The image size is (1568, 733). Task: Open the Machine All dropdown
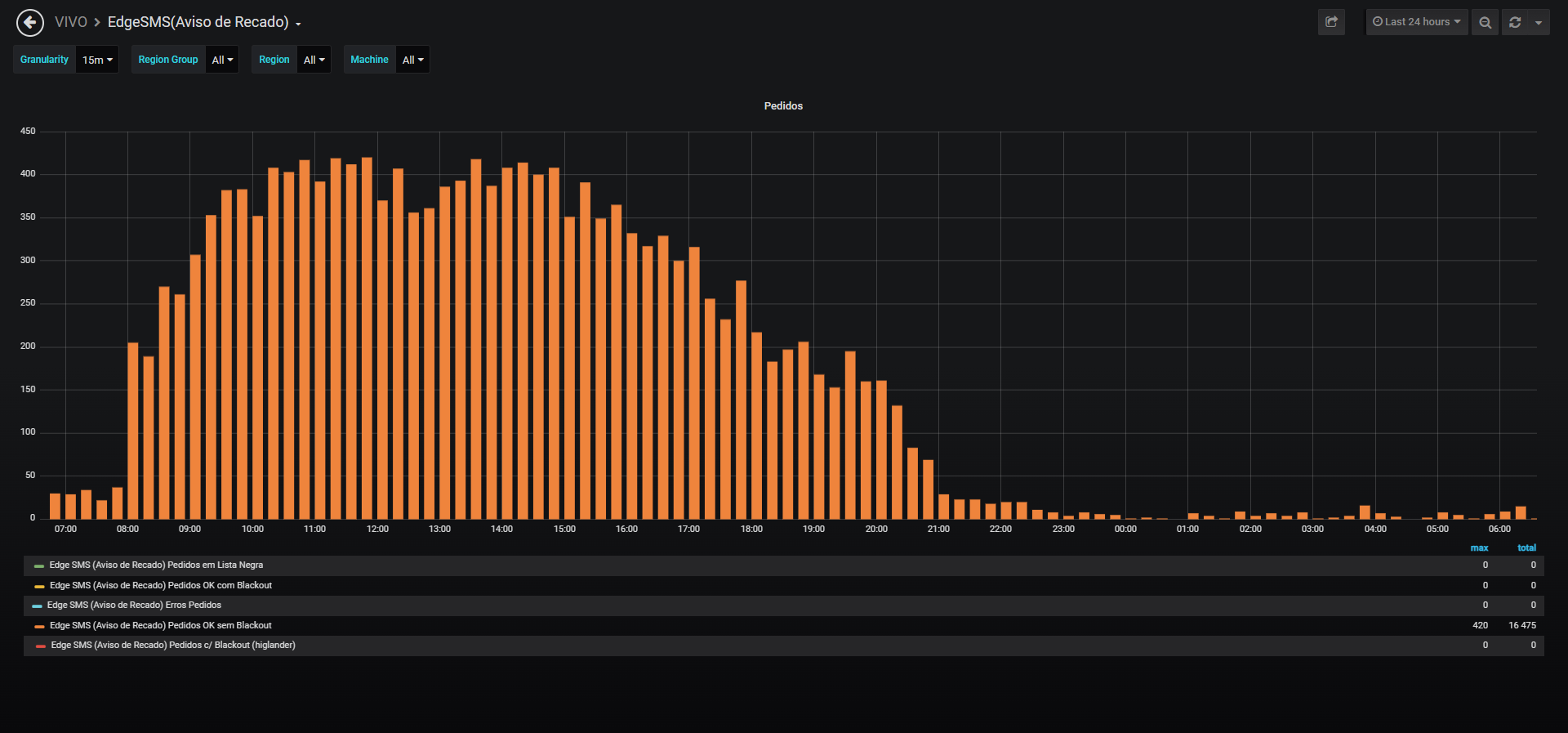click(412, 60)
